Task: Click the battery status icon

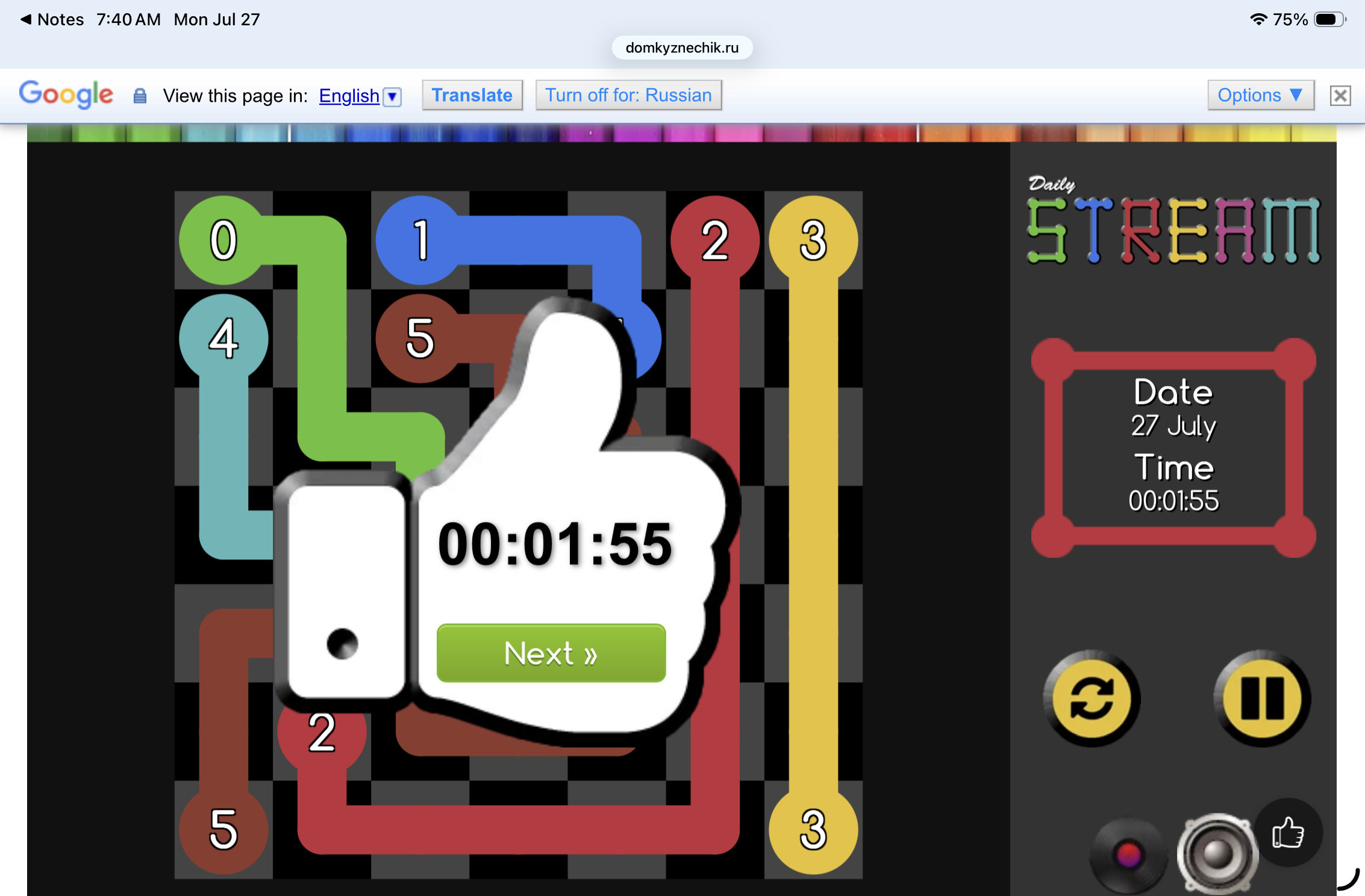Action: [1330, 19]
